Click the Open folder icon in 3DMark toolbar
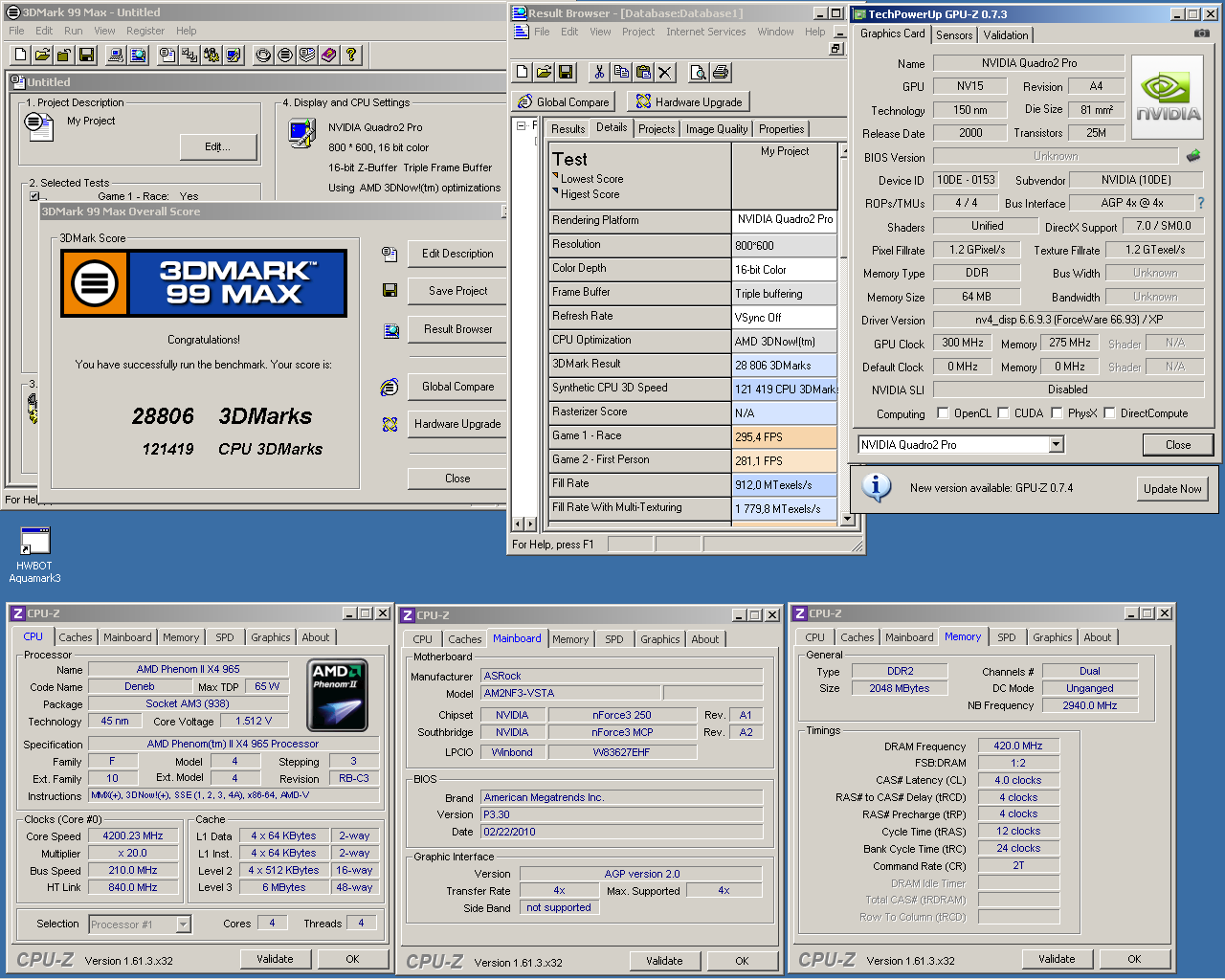Screen dimensions: 1225x980 [43, 56]
